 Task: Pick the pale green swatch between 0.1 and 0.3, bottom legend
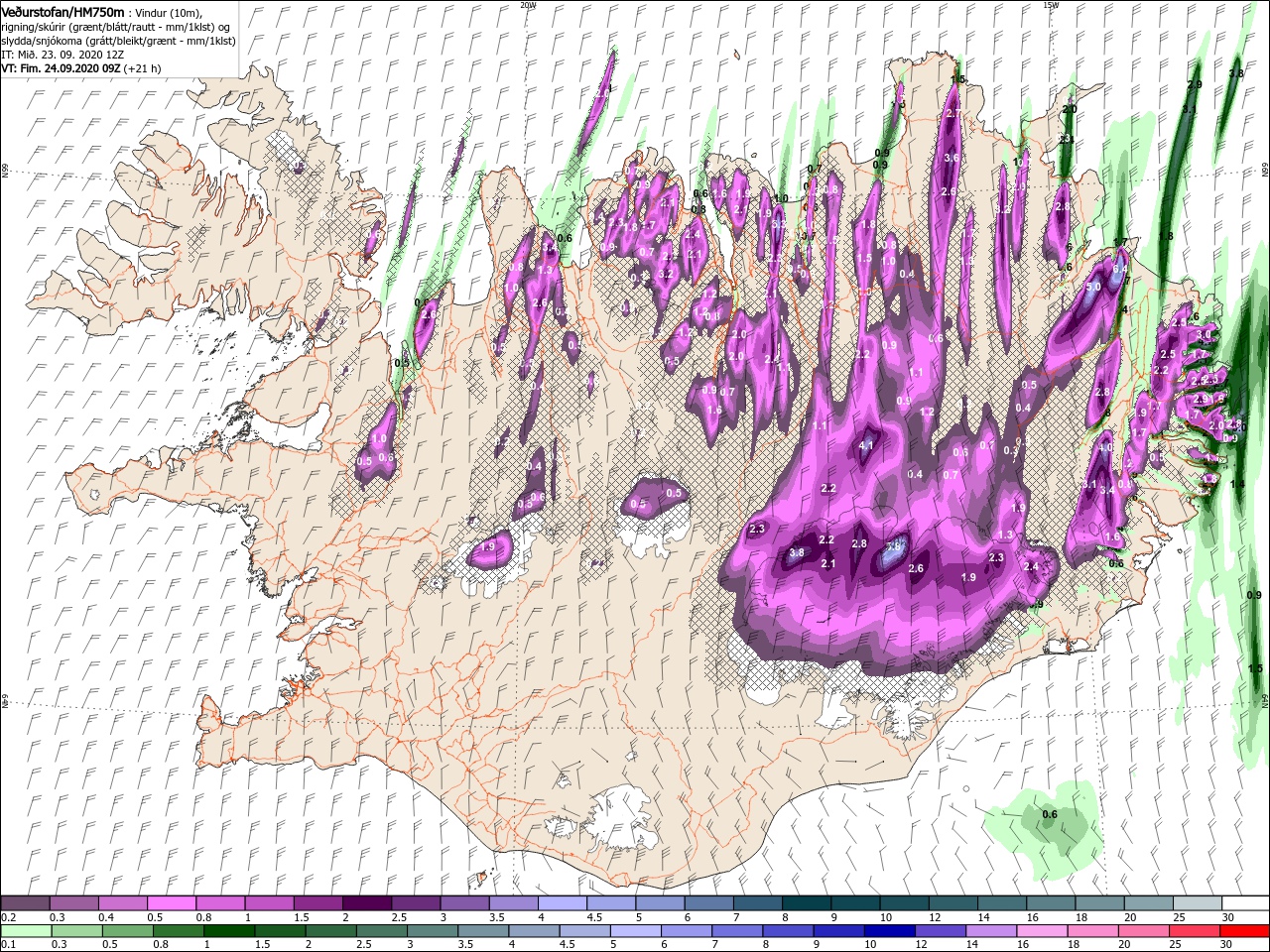coord(26,932)
